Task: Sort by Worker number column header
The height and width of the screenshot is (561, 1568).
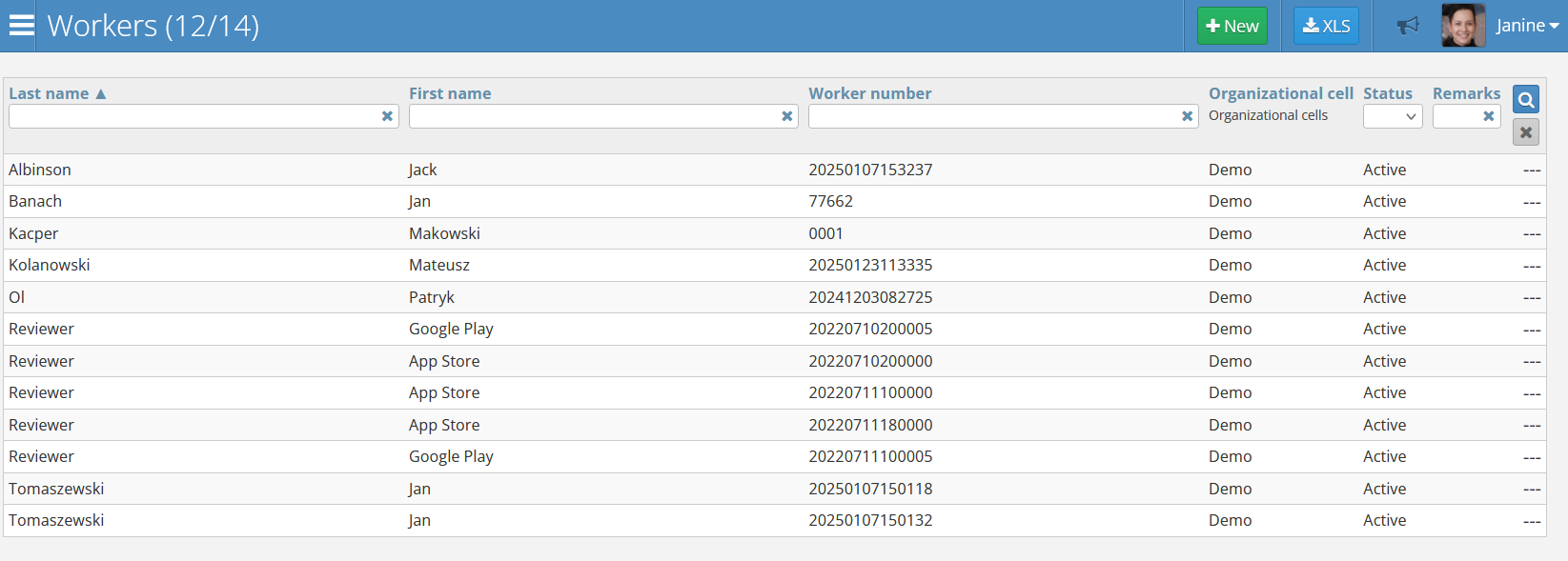Action: pyautogui.click(x=869, y=93)
